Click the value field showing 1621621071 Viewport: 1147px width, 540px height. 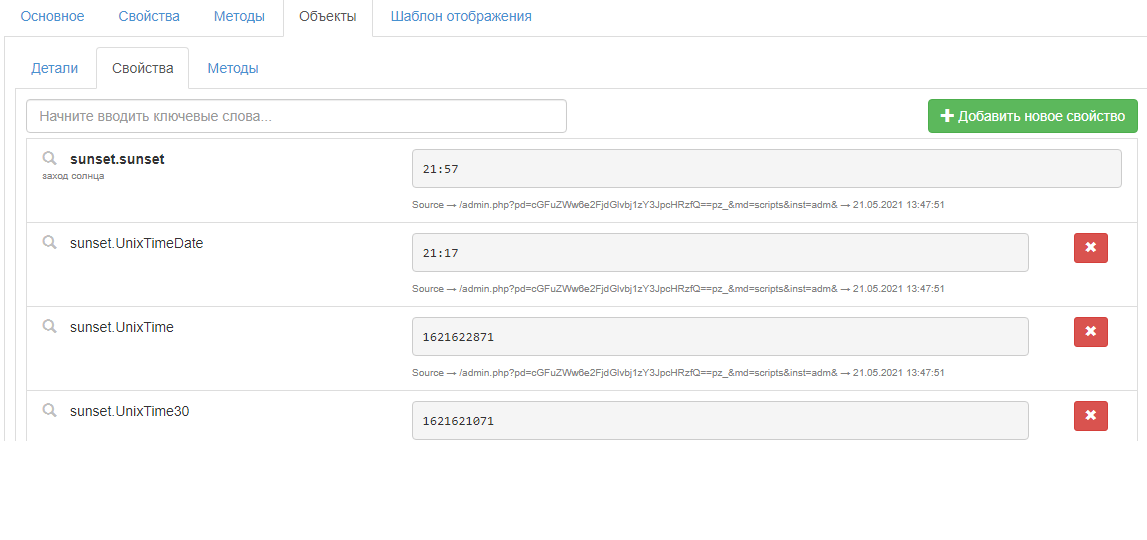click(720, 420)
